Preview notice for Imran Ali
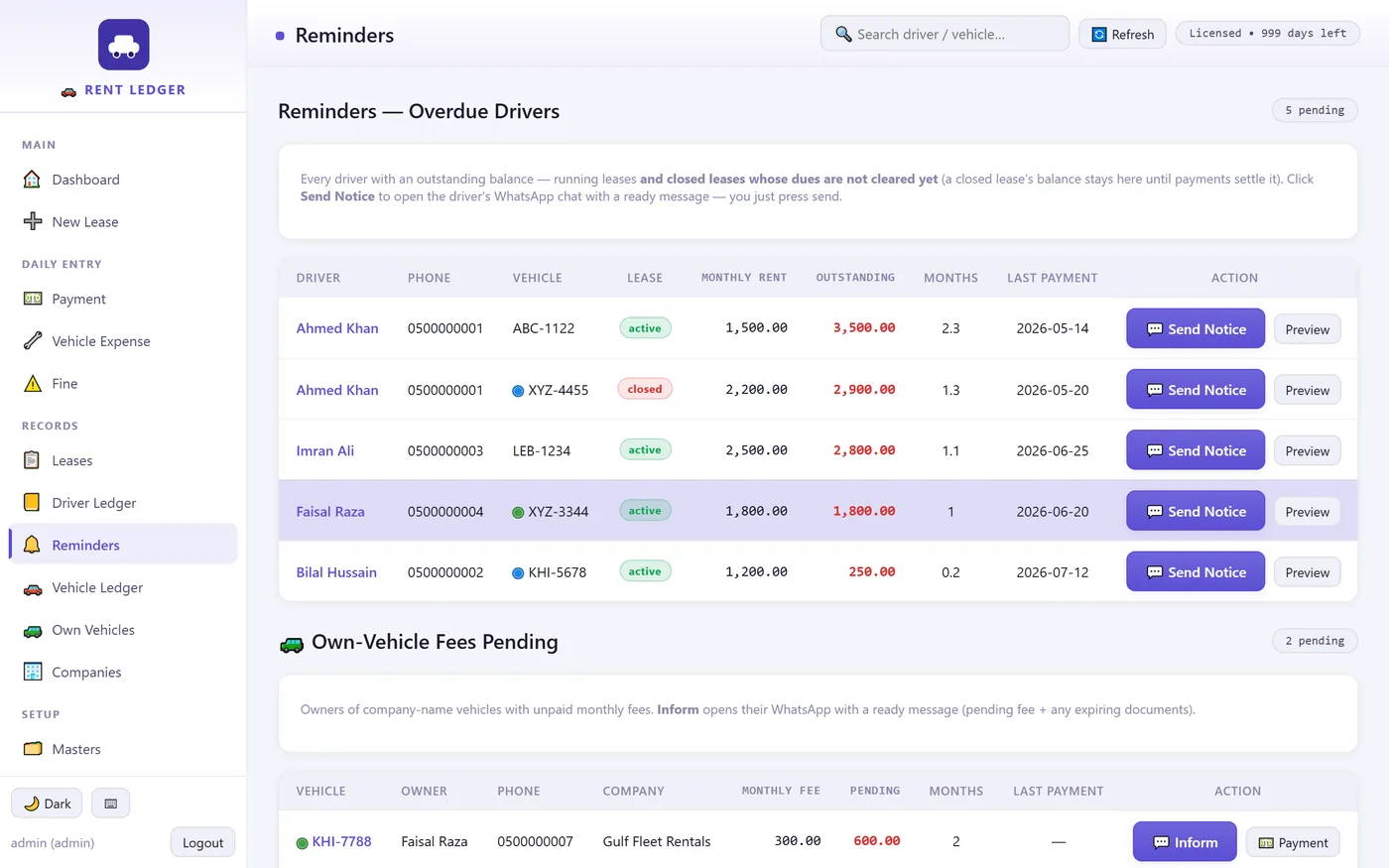 (x=1308, y=450)
